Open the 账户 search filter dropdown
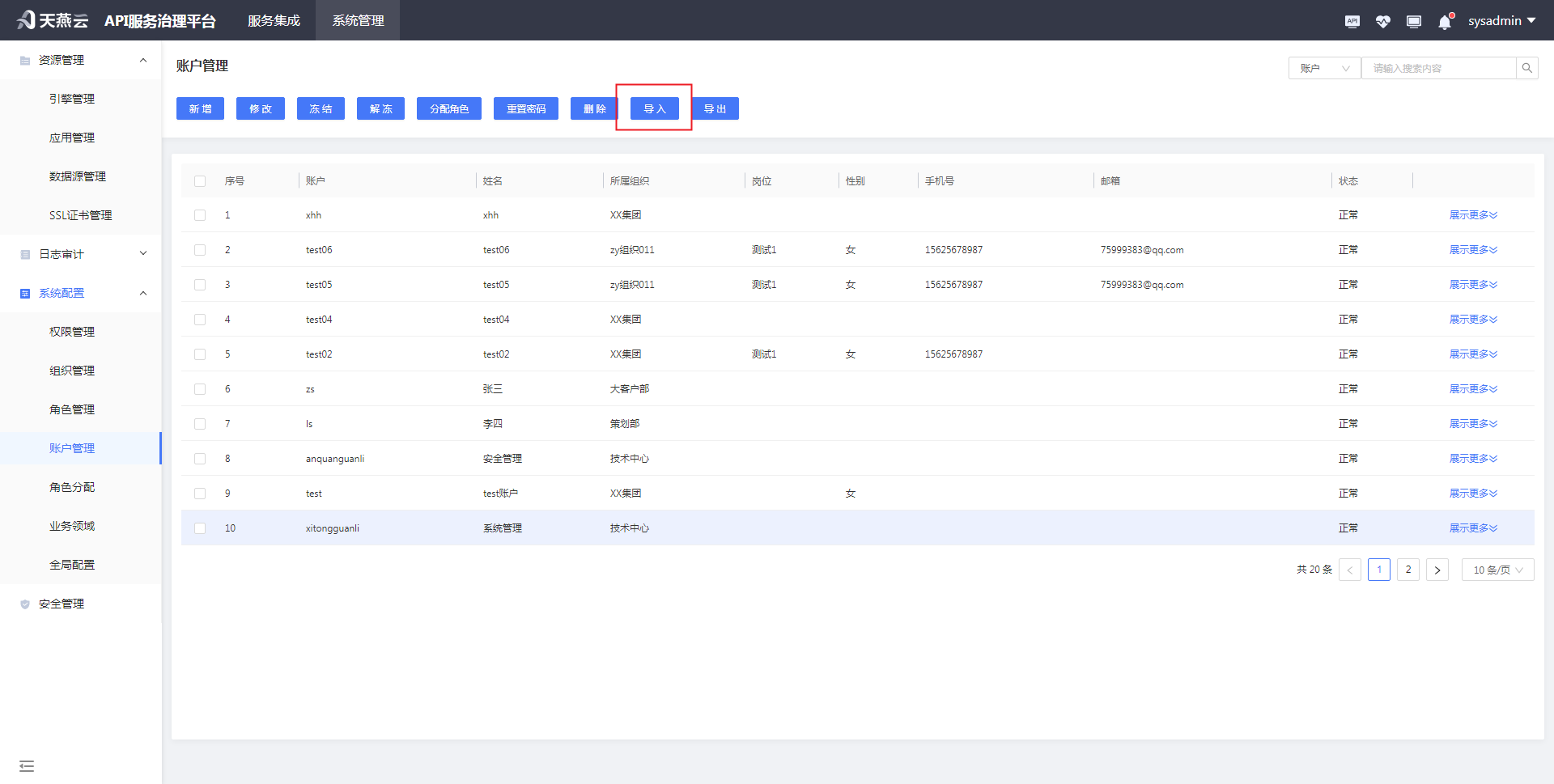This screenshot has width=1554, height=784. 1324,67
